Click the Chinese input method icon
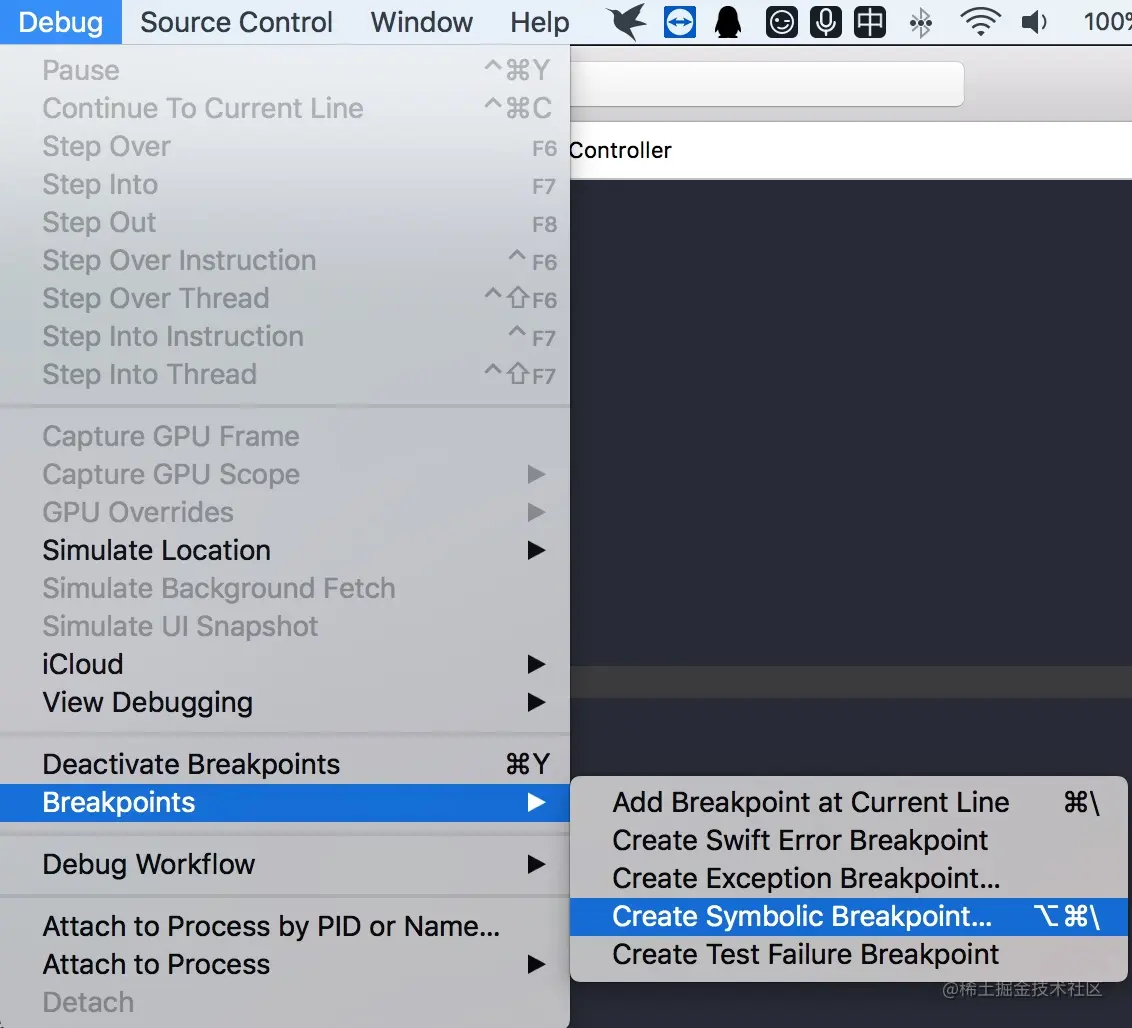Viewport: 1132px width, 1028px height. tap(869, 22)
